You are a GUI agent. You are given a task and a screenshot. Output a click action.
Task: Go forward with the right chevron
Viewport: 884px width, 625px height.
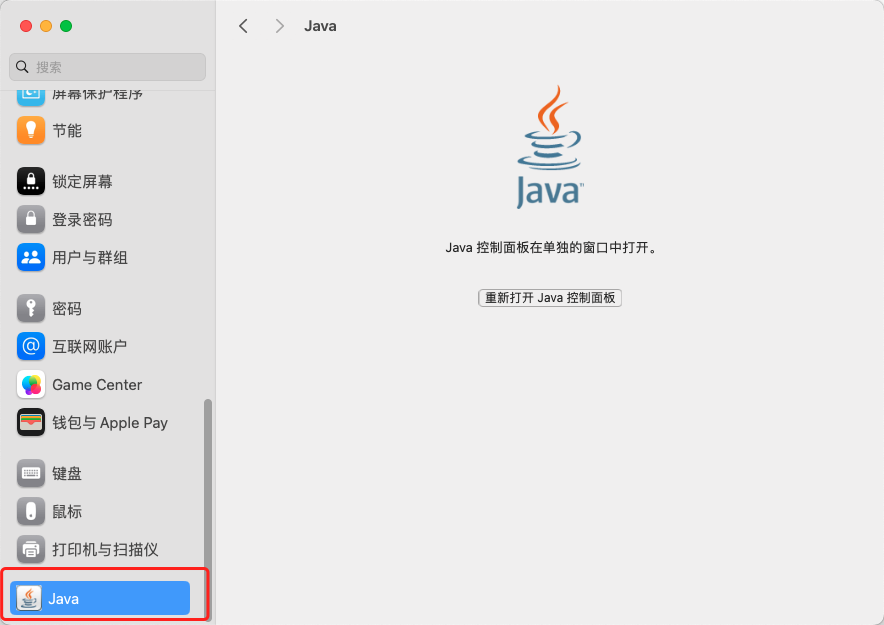279,26
